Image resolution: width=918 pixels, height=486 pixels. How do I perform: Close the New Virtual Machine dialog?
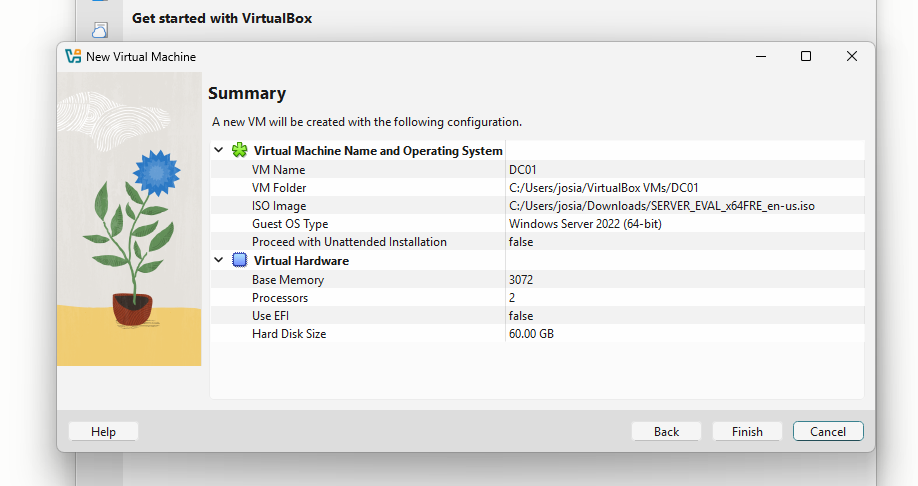[x=852, y=56]
